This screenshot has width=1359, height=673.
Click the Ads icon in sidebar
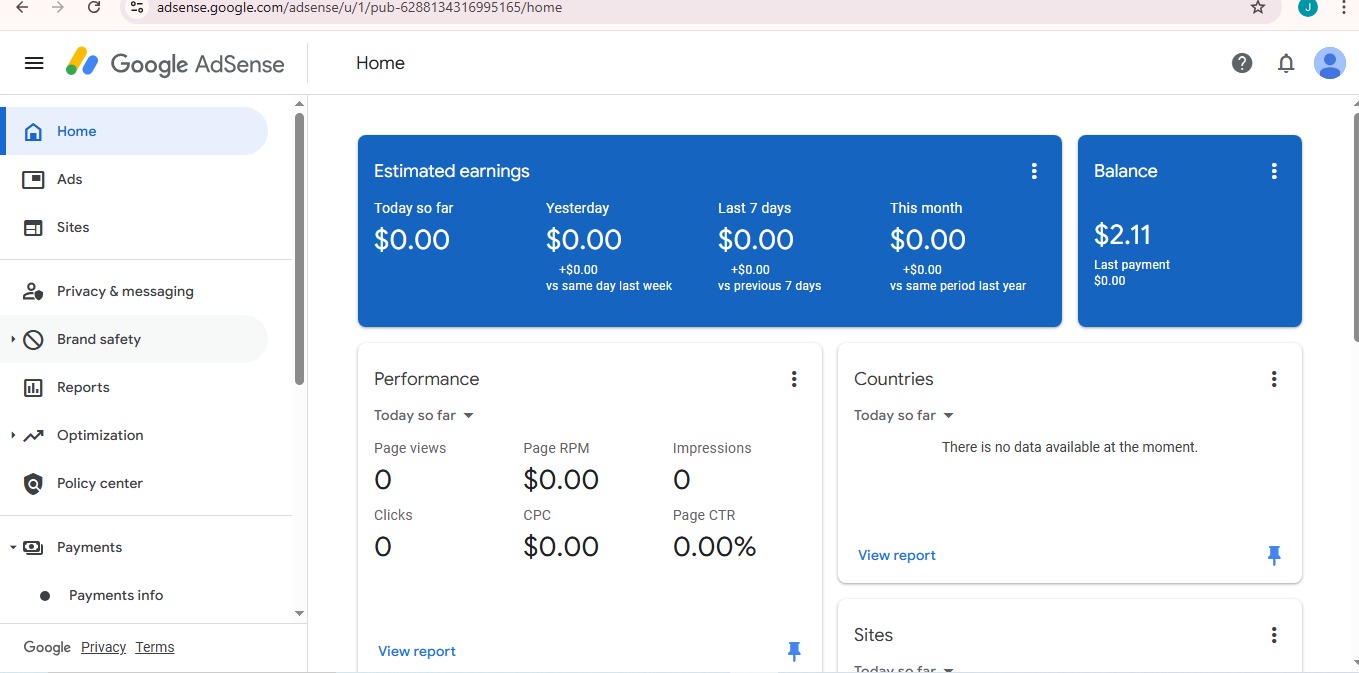click(x=33, y=179)
